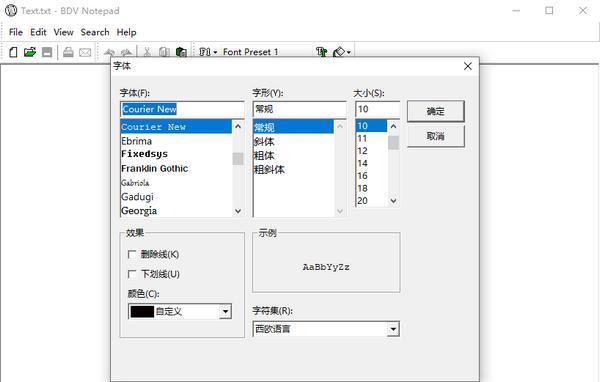This screenshot has height=382, width=600.
Task: Click the 取消 Cancel button
Action: tap(435, 136)
